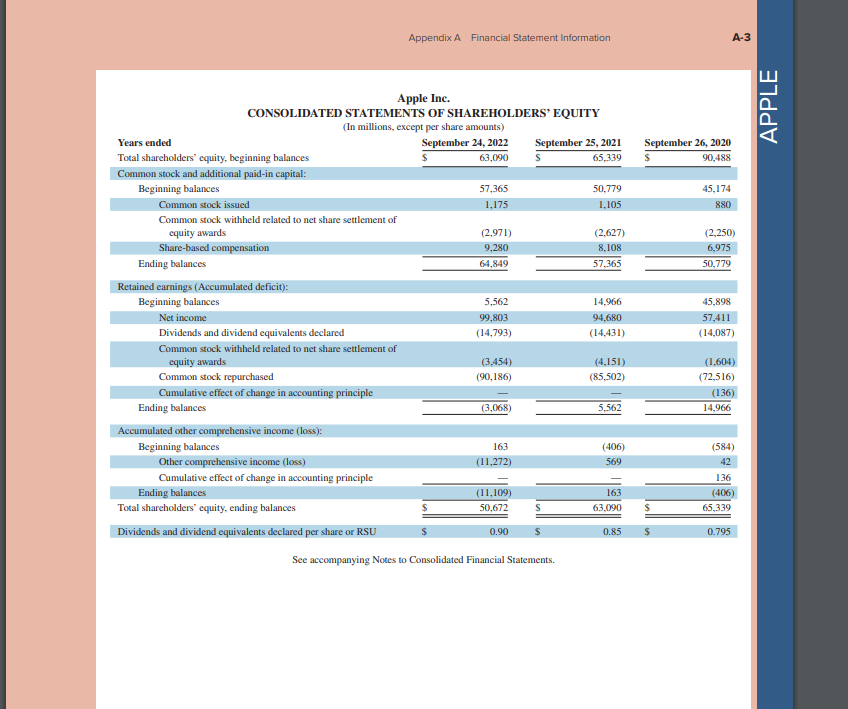Screen dimensions: 848x709
Task: Click the See accompanying Notes footer text
Action: coord(424,559)
